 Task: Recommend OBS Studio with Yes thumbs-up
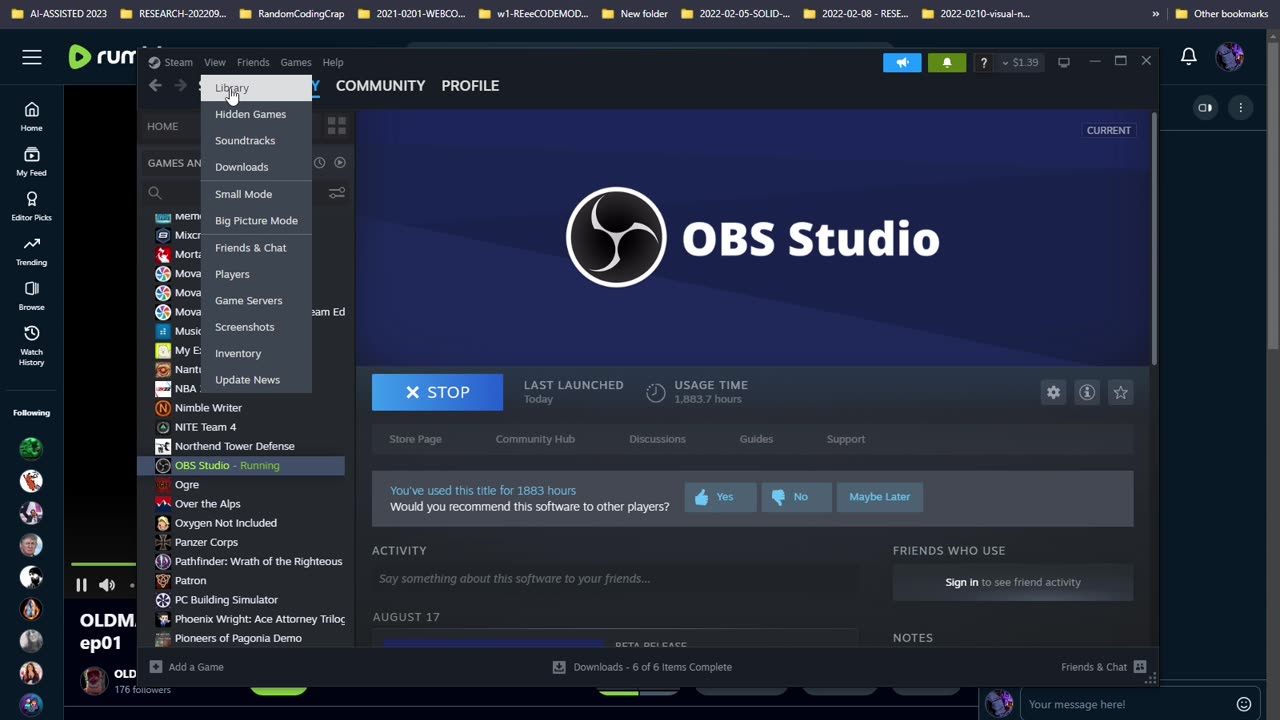720,497
